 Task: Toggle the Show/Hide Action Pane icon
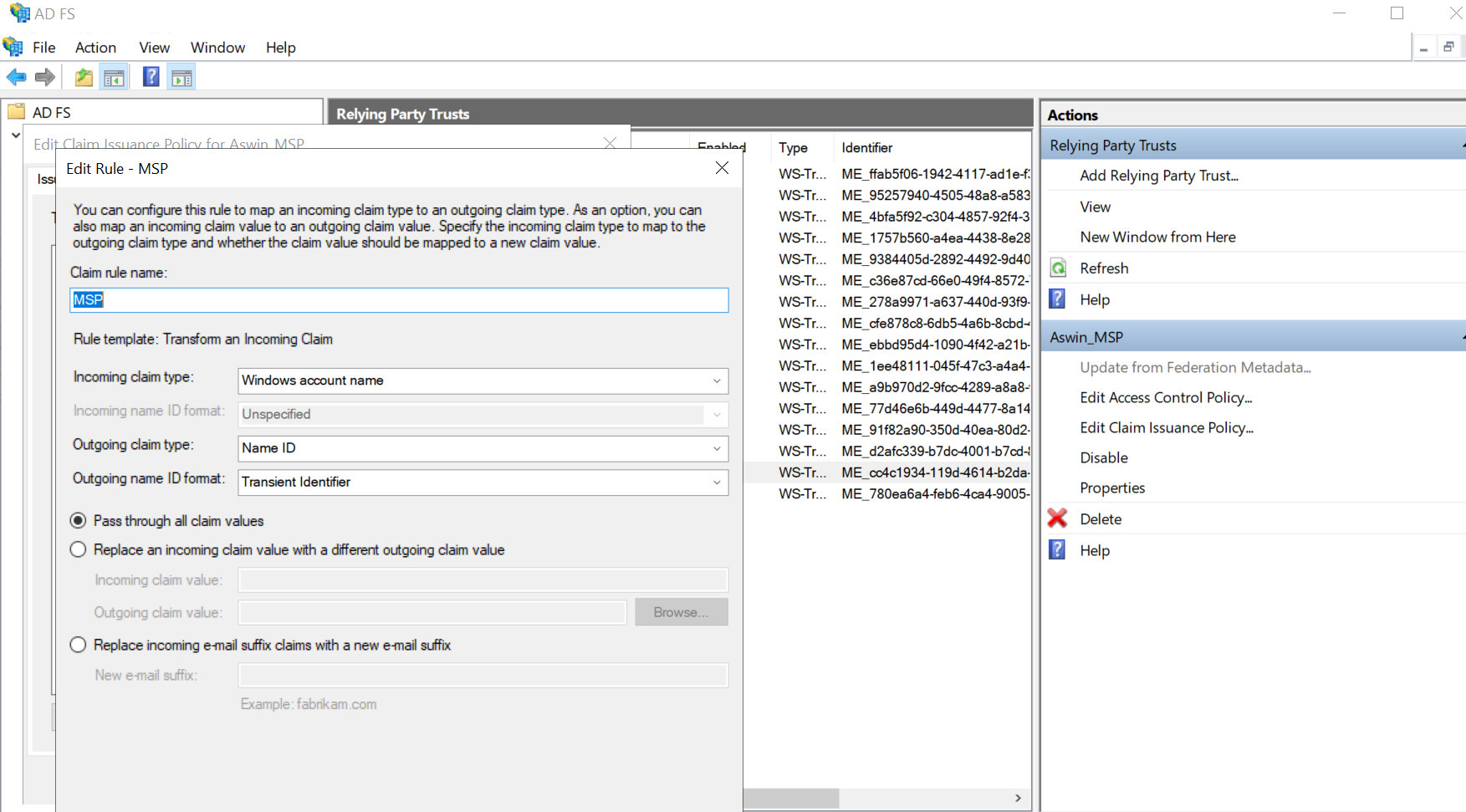[181, 78]
